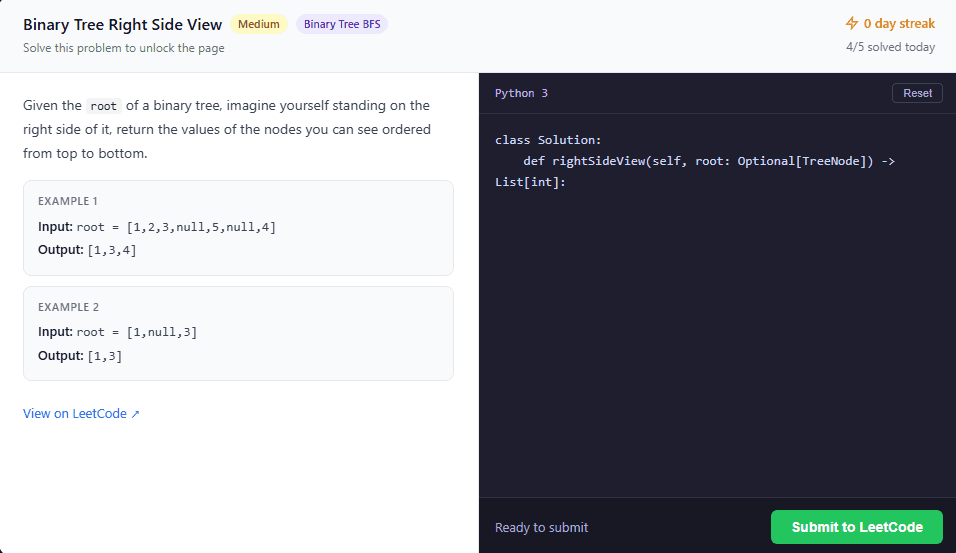Click inside the code editor area
The height and width of the screenshot is (553, 956).
(x=717, y=305)
